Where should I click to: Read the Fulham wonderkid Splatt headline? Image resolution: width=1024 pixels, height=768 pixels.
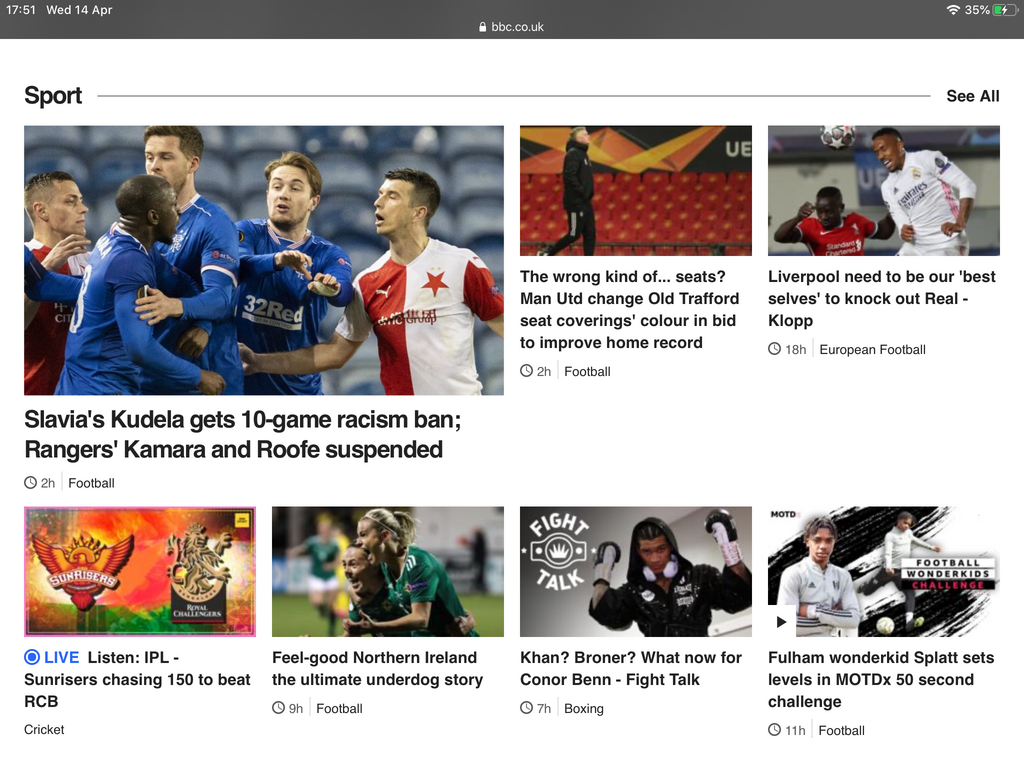pyautogui.click(x=881, y=679)
